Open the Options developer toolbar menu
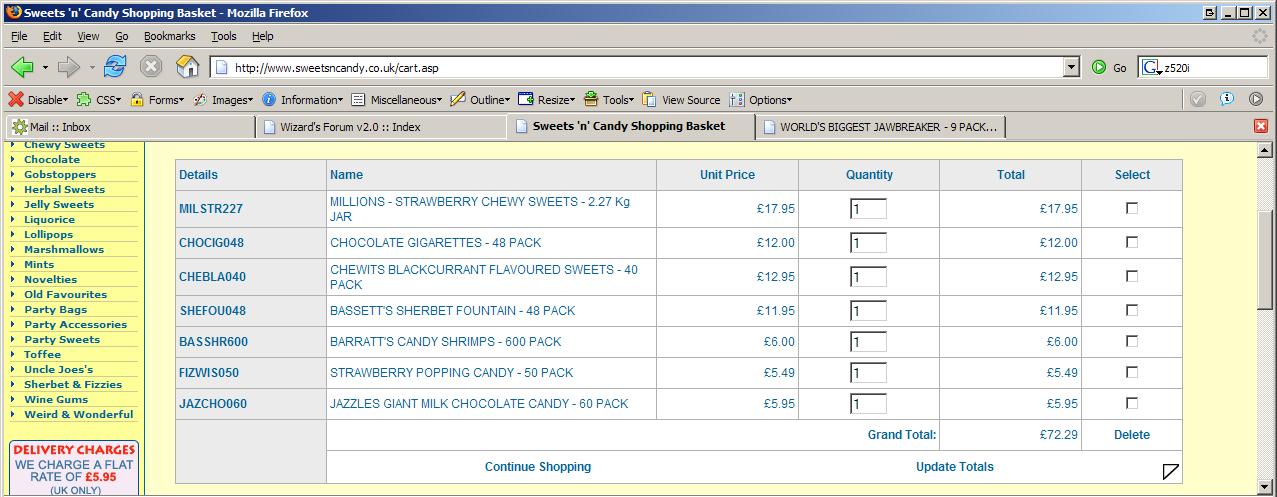 761,100
